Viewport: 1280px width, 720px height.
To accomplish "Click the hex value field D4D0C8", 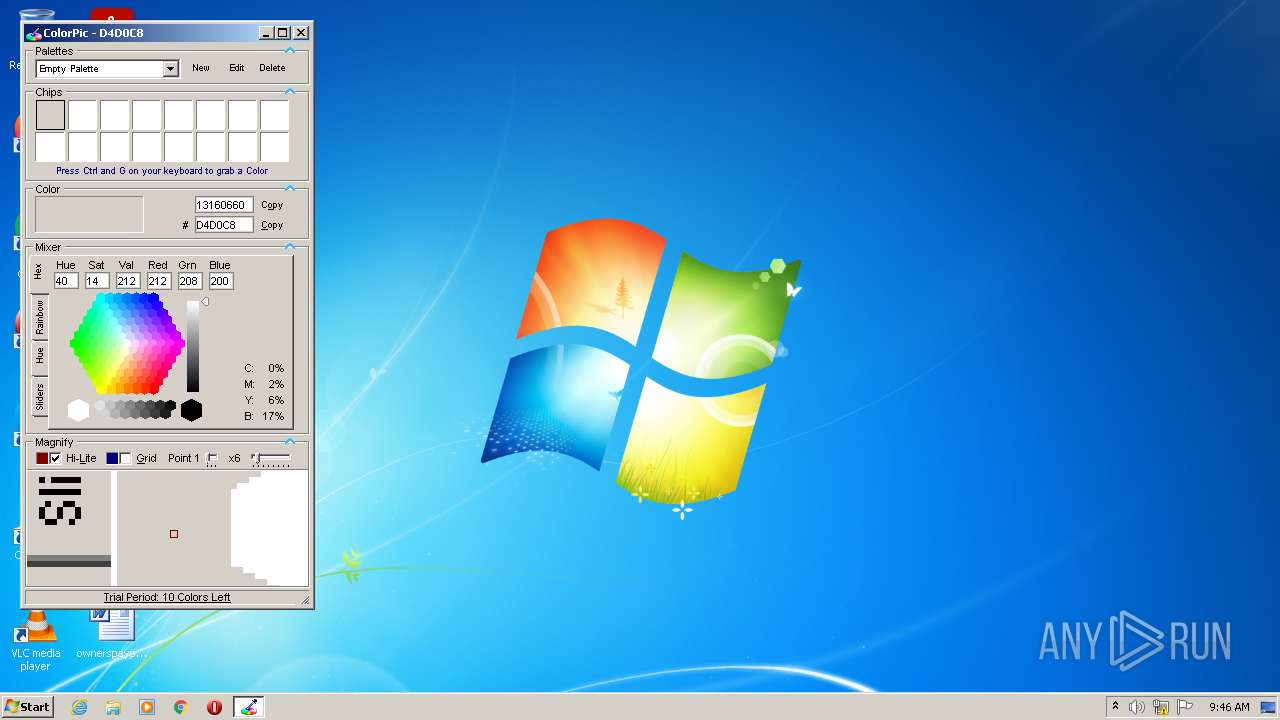I will [x=224, y=225].
